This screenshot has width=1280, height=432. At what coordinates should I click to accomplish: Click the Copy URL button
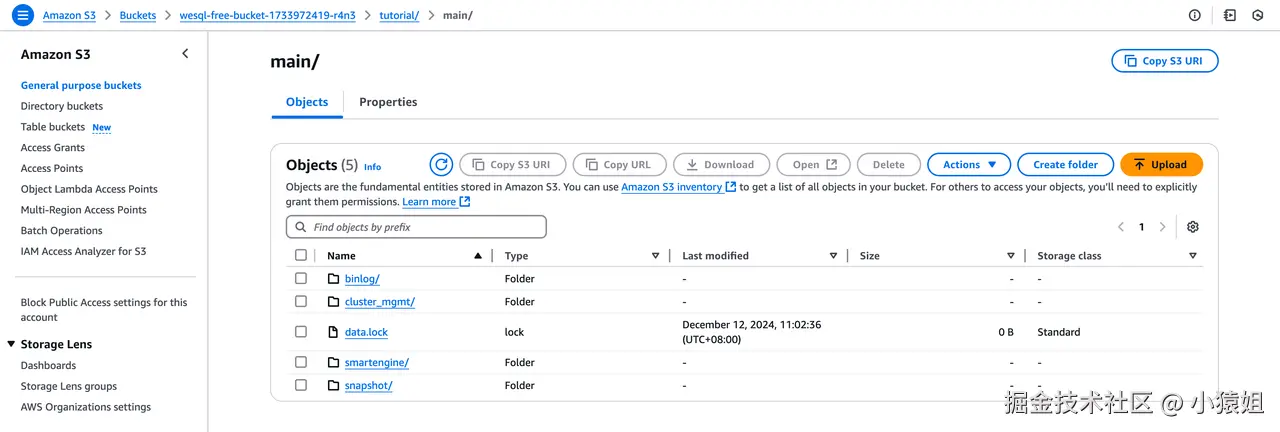pos(619,165)
